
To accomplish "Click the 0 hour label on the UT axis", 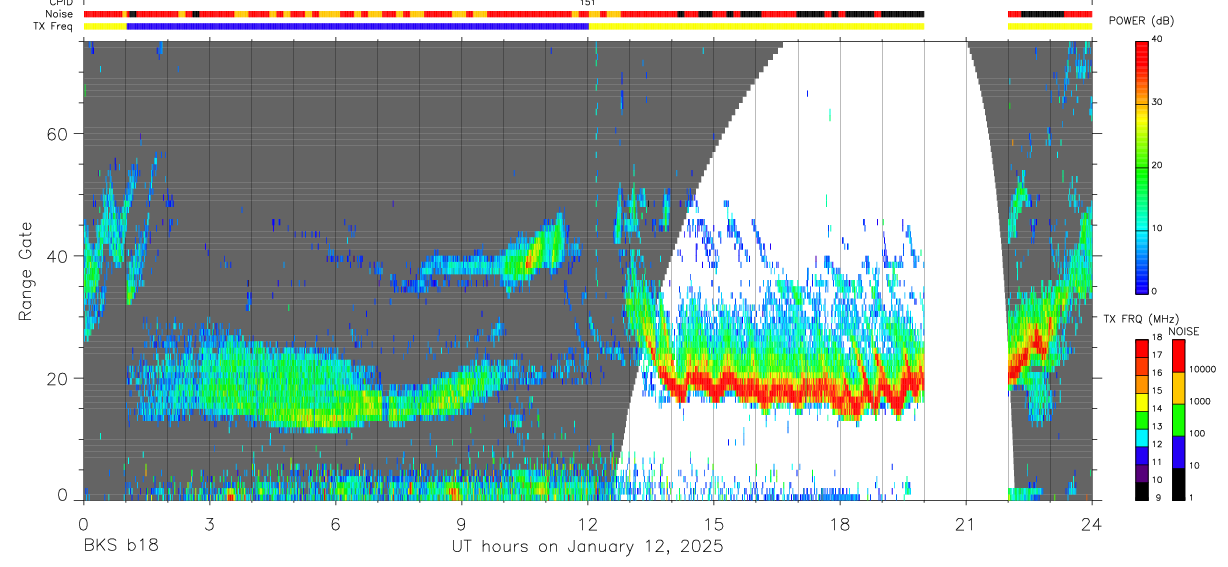I will point(83,522).
